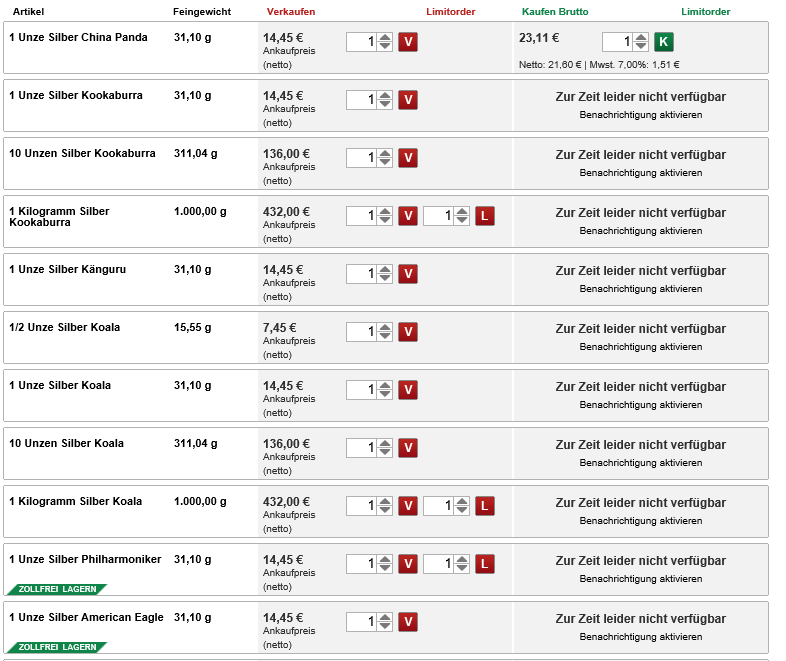Decrease sell quantity for 10 Unzen Kookaburra

tap(385, 163)
